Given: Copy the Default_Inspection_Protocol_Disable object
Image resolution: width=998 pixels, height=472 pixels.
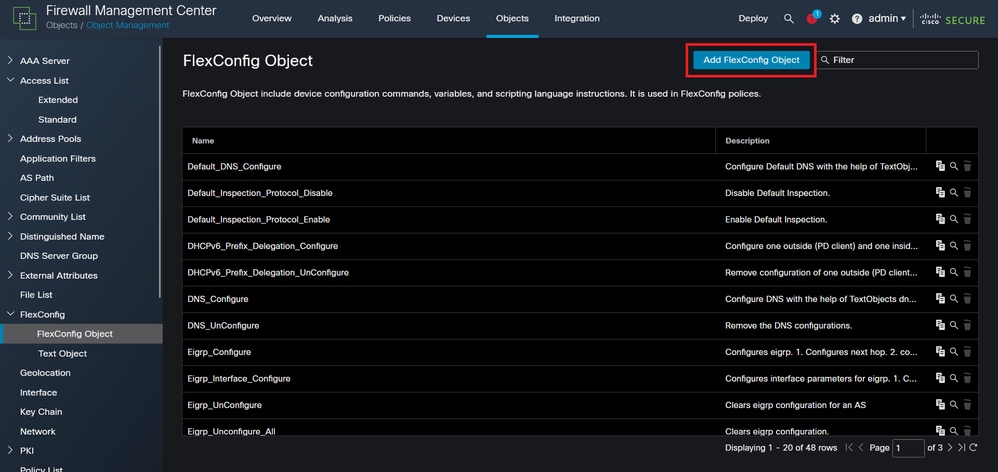Looking at the screenshot, I should pyautogui.click(x=940, y=192).
